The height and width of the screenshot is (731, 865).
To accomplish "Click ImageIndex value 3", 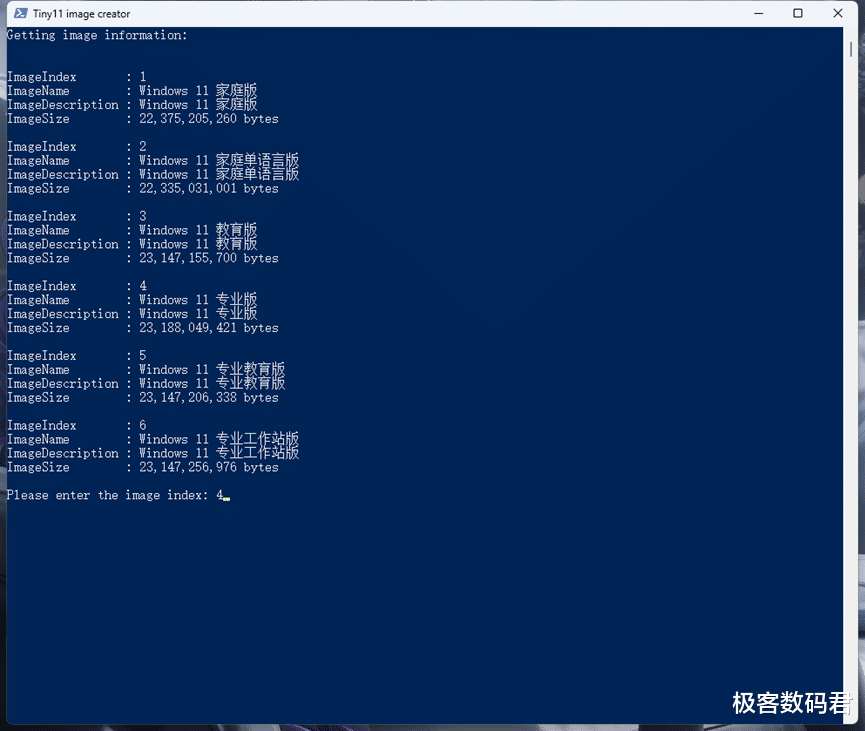I will click(143, 216).
